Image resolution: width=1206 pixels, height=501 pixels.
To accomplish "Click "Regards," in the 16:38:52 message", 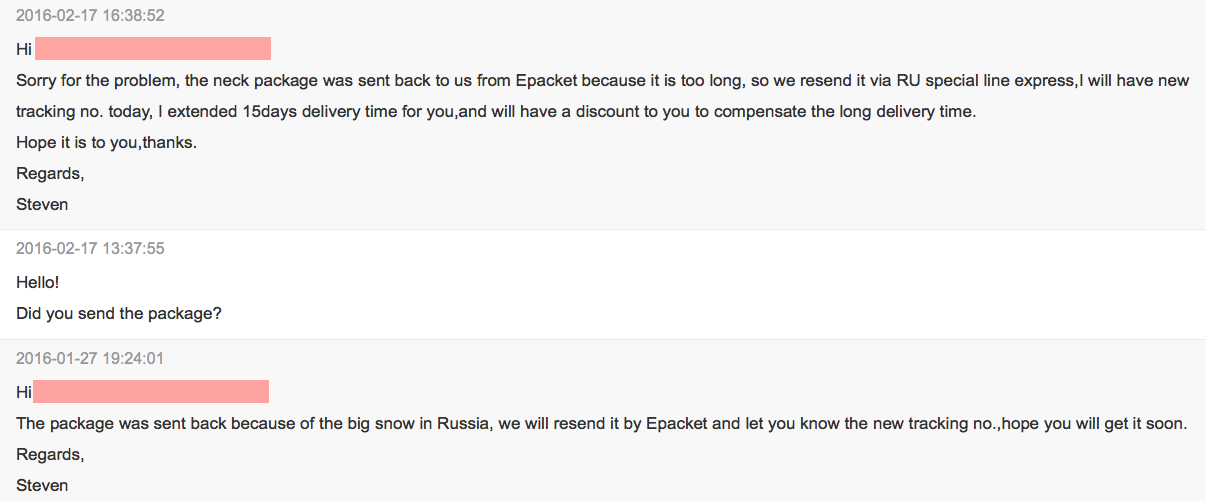I will point(50,173).
